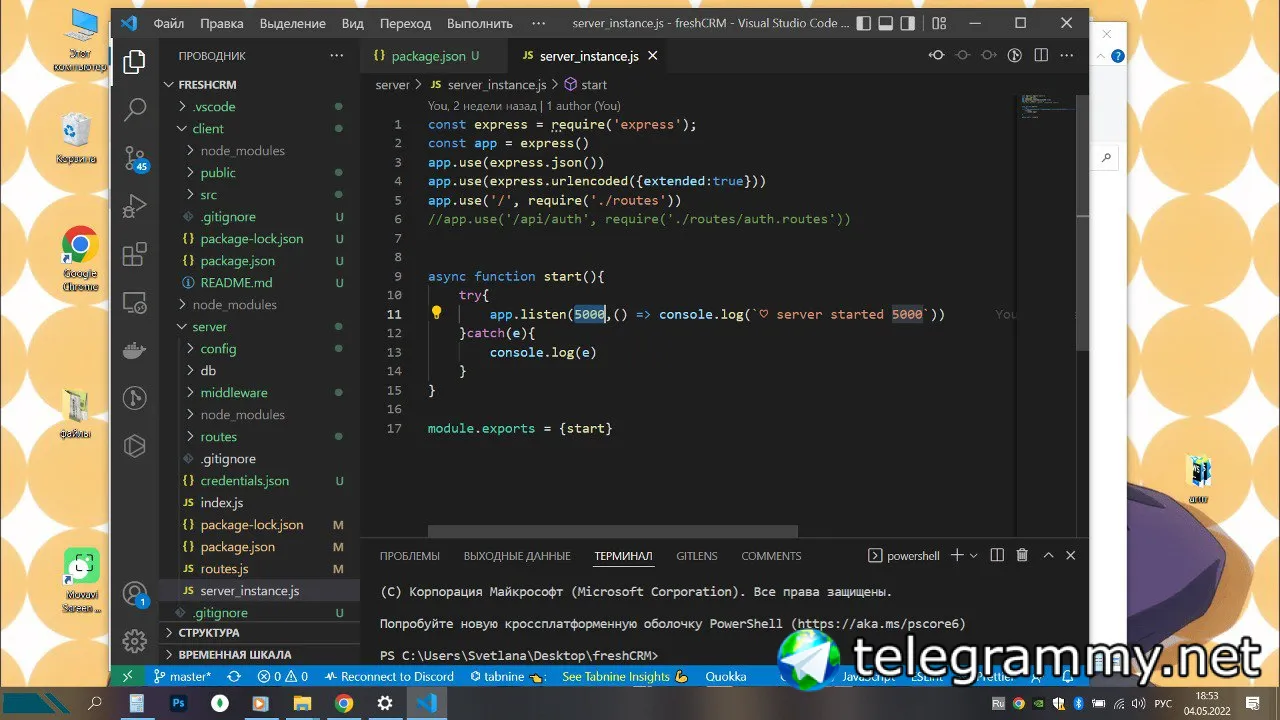
Task: Open the Выделение menu
Action: [292, 23]
